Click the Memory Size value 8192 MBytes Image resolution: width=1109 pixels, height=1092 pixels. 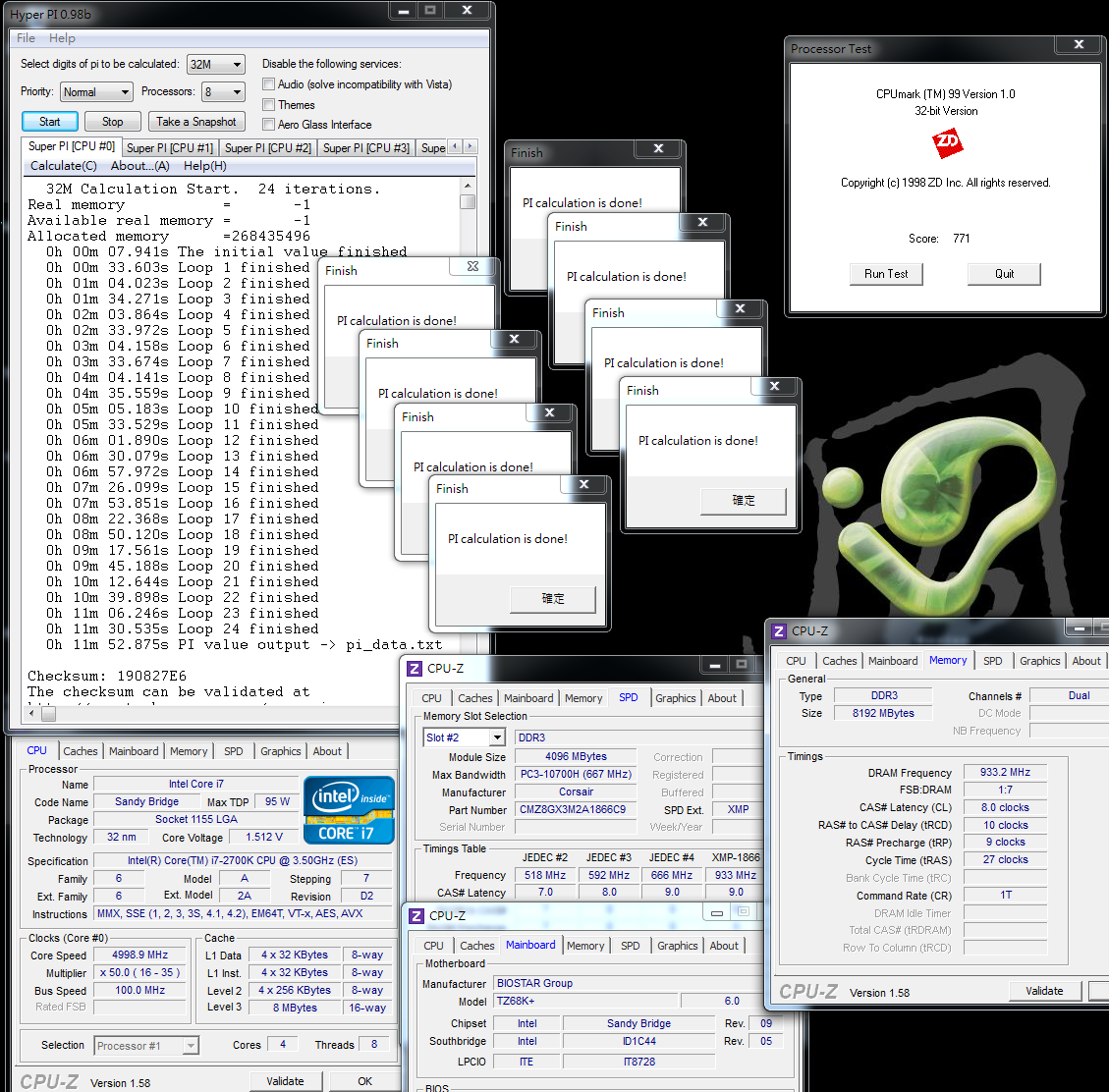(883, 713)
